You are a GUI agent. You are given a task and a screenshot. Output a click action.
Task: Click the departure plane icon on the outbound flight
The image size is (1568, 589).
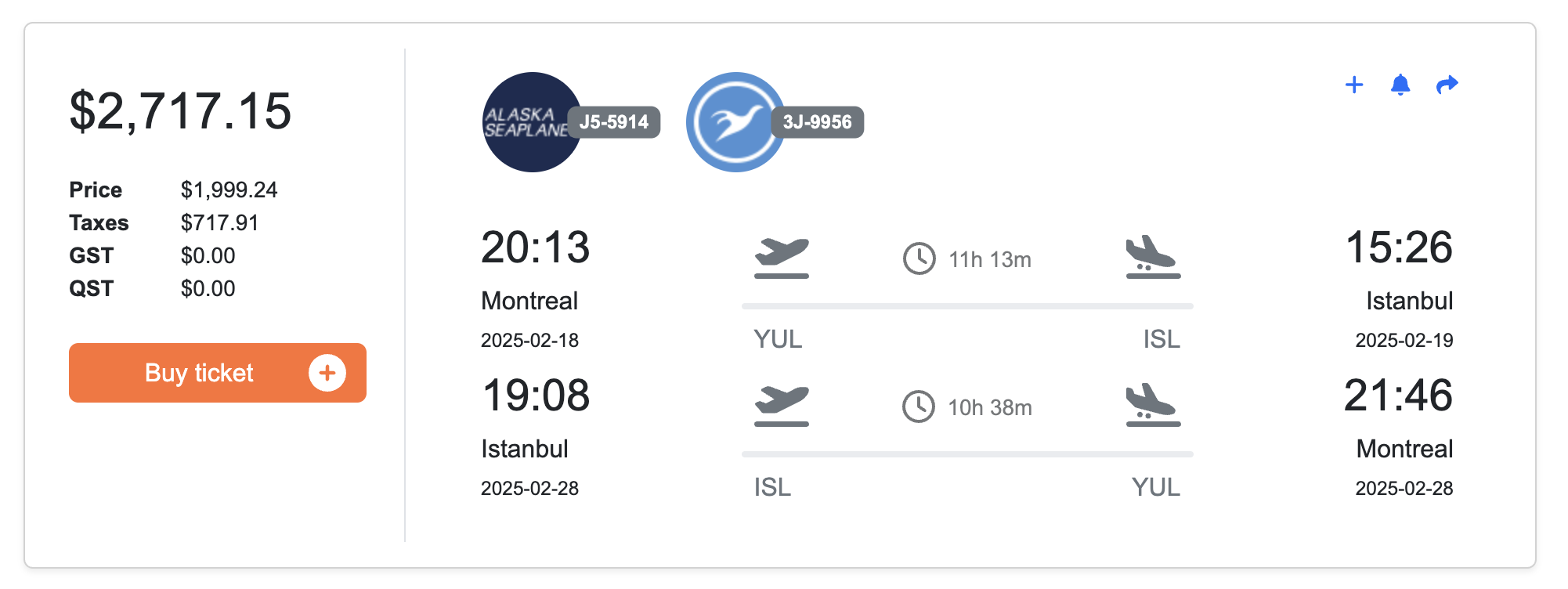[x=781, y=257]
